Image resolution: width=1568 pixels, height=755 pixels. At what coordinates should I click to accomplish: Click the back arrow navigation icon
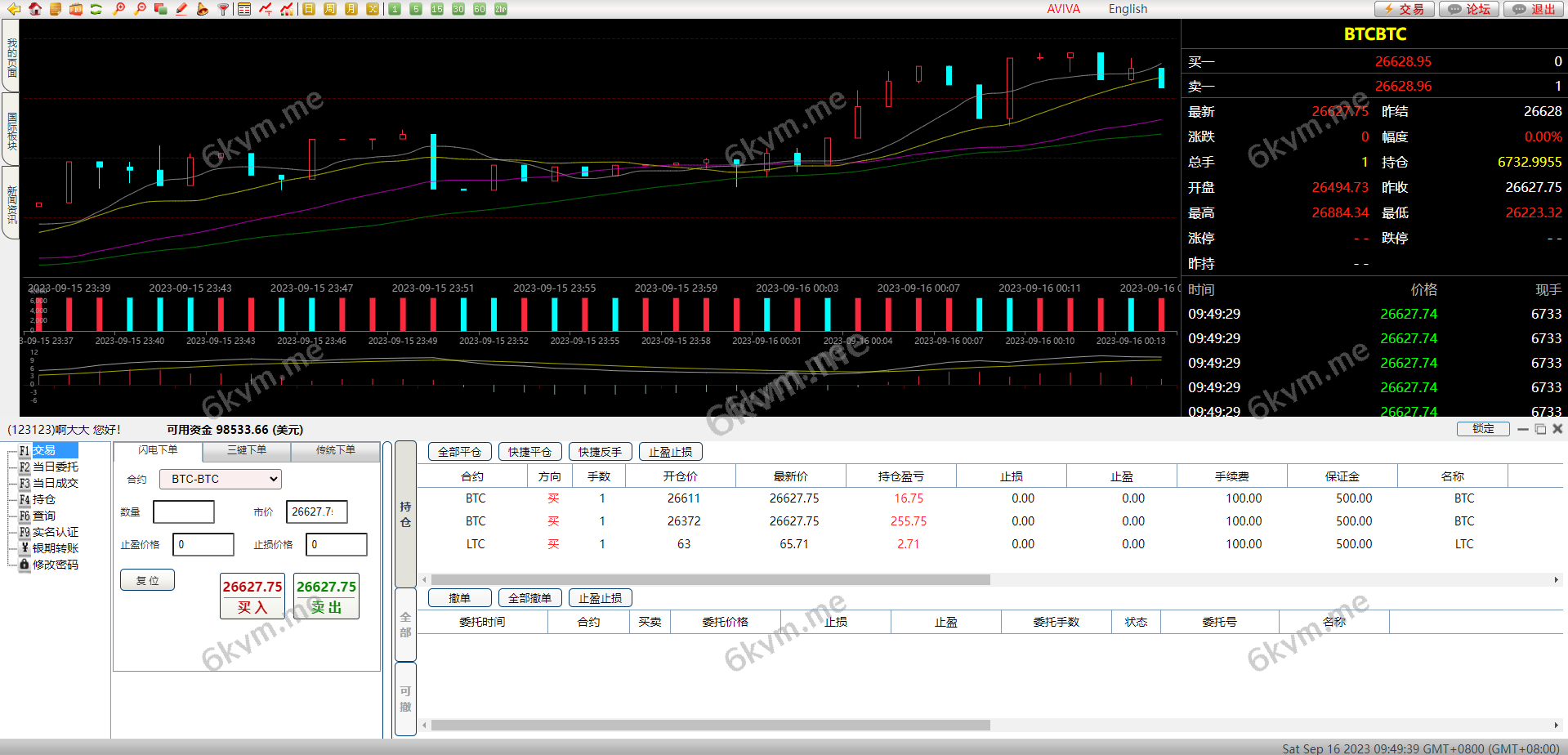[x=14, y=9]
